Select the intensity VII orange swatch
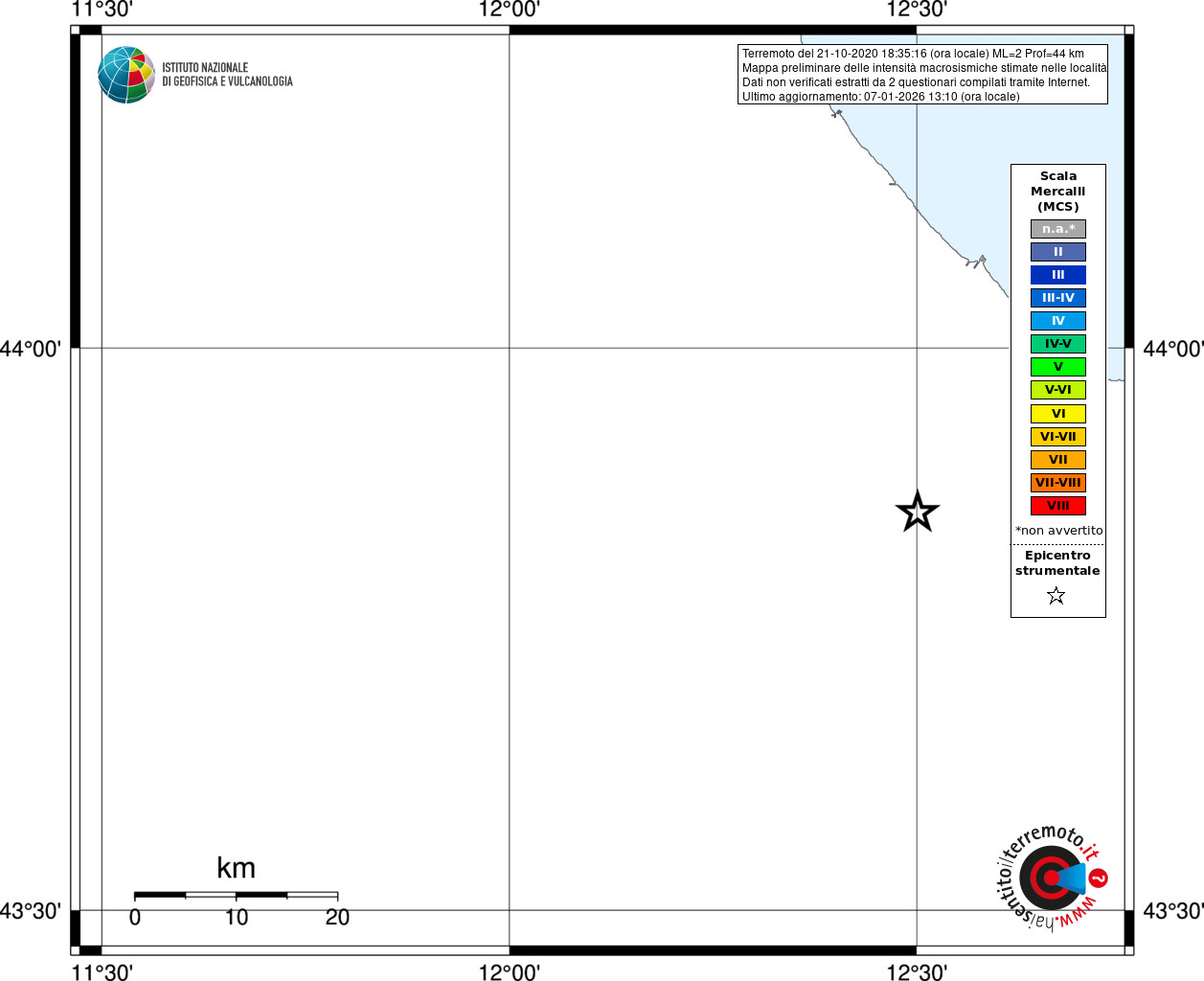The height and width of the screenshot is (981, 1204). point(1058,460)
